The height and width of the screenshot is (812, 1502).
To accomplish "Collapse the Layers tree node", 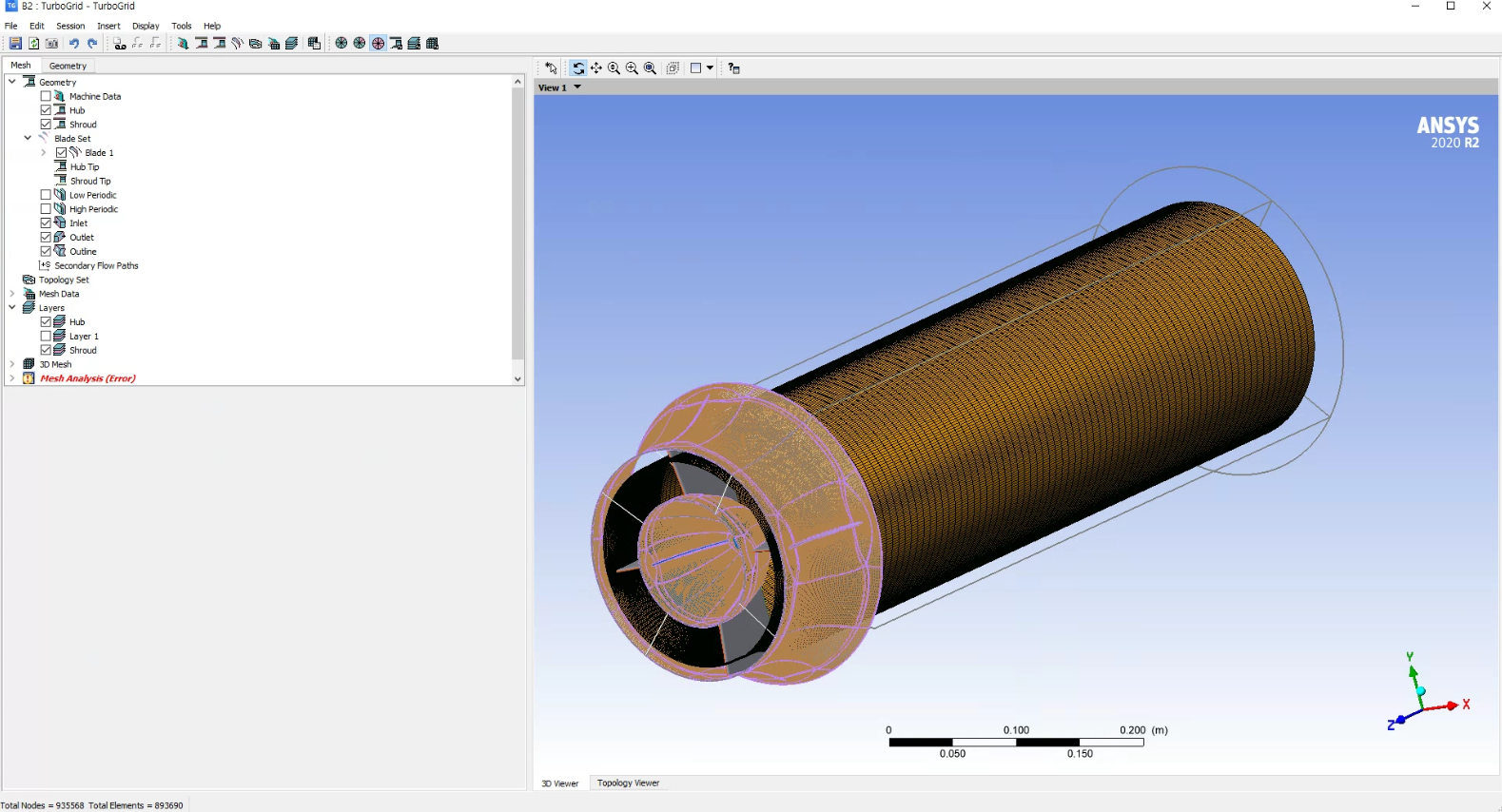I will [12, 307].
